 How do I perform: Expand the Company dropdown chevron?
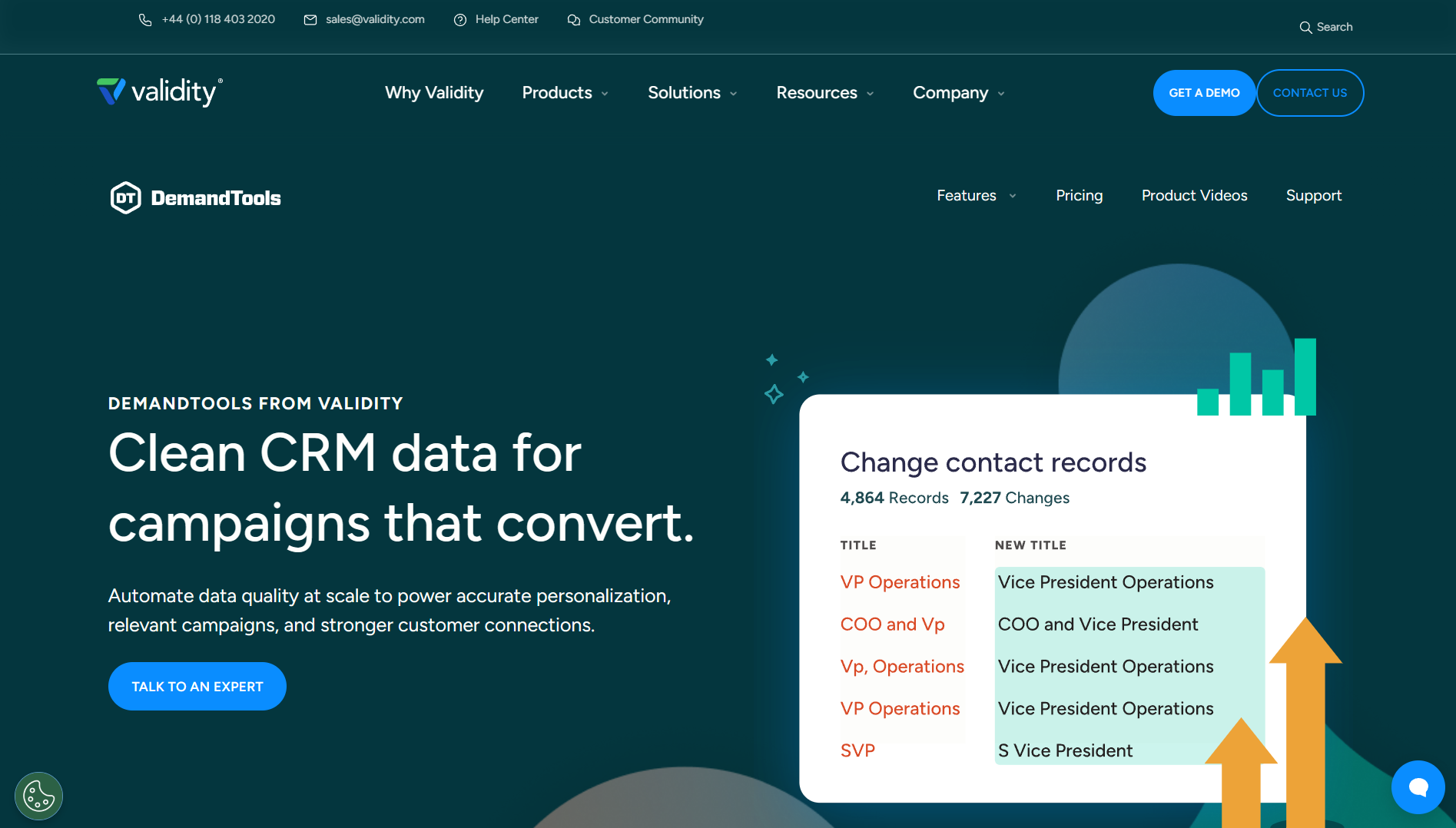1001,94
